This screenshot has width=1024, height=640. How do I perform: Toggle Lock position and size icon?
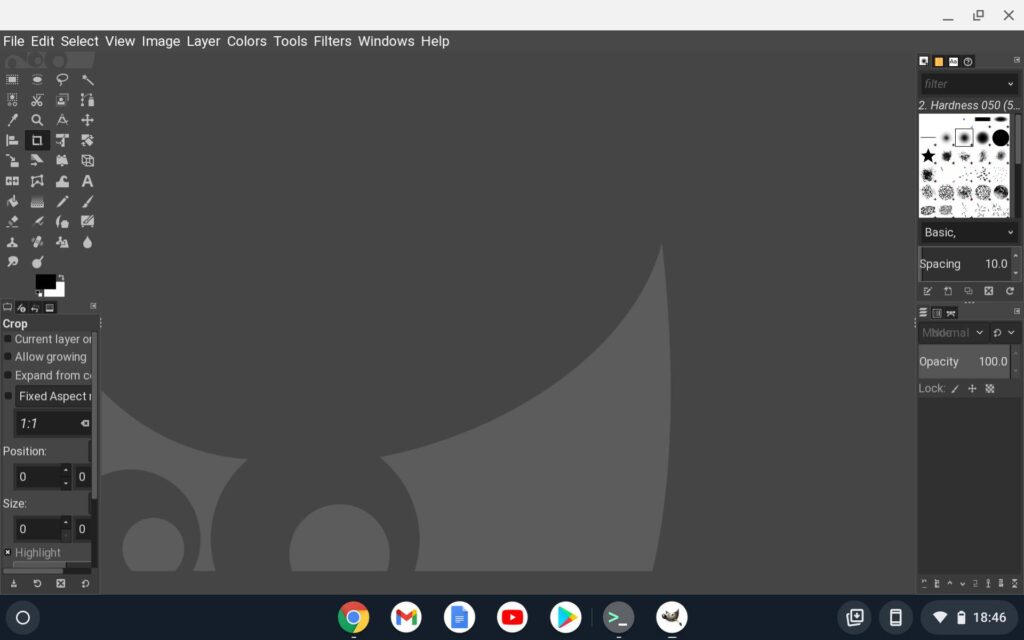click(x=972, y=389)
